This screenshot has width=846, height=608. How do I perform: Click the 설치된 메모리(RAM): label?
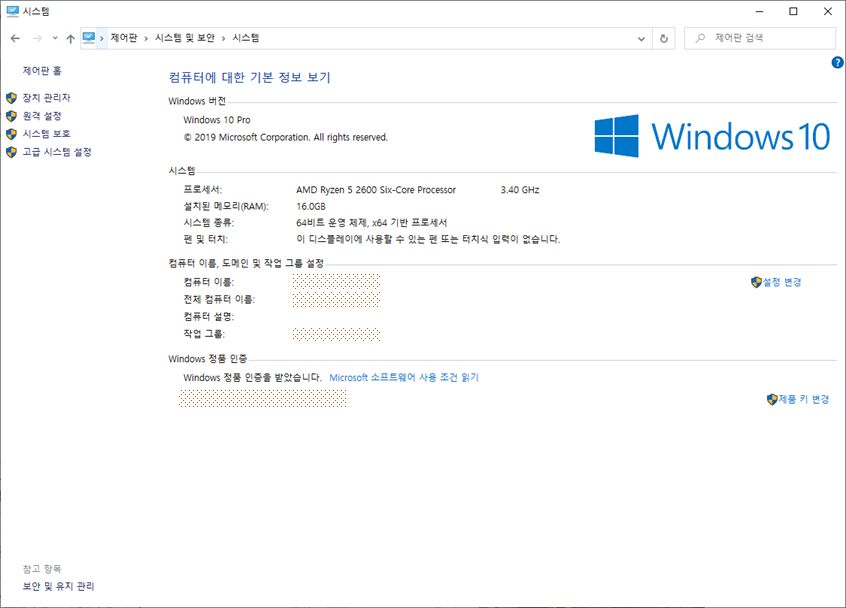pos(226,207)
